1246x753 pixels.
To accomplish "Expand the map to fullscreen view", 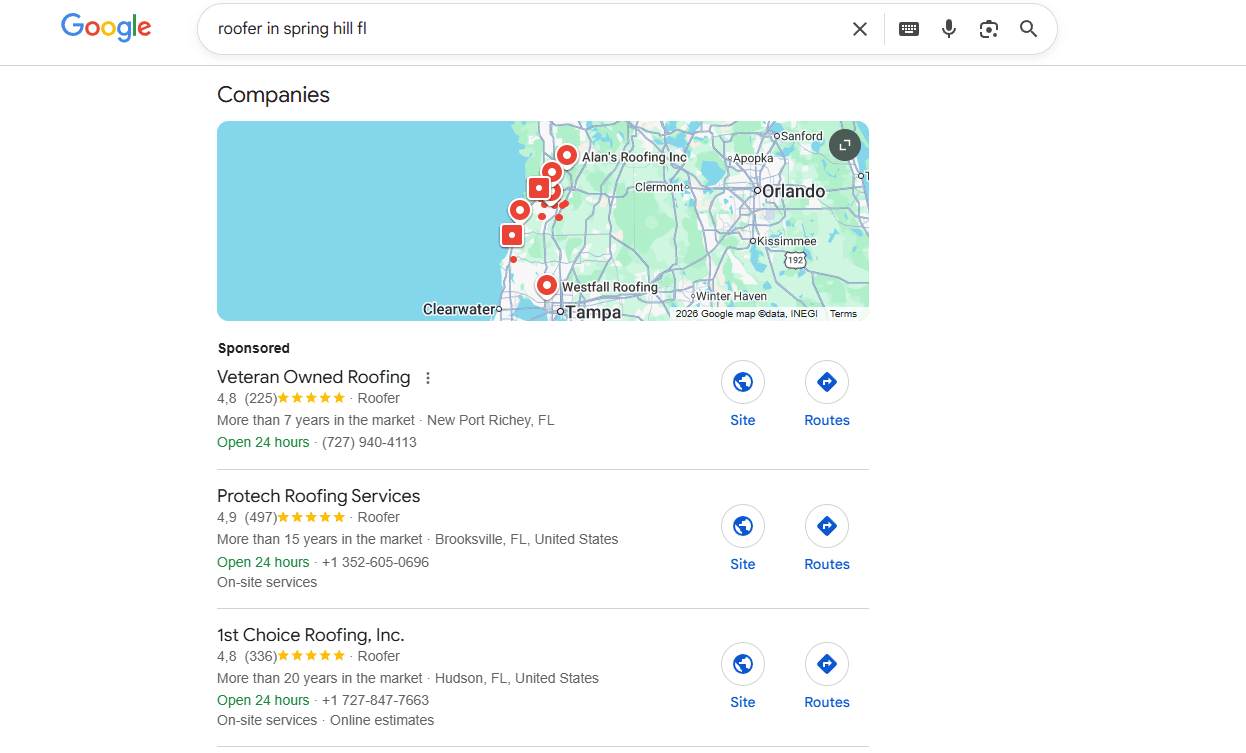I will pyautogui.click(x=845, y=145).
